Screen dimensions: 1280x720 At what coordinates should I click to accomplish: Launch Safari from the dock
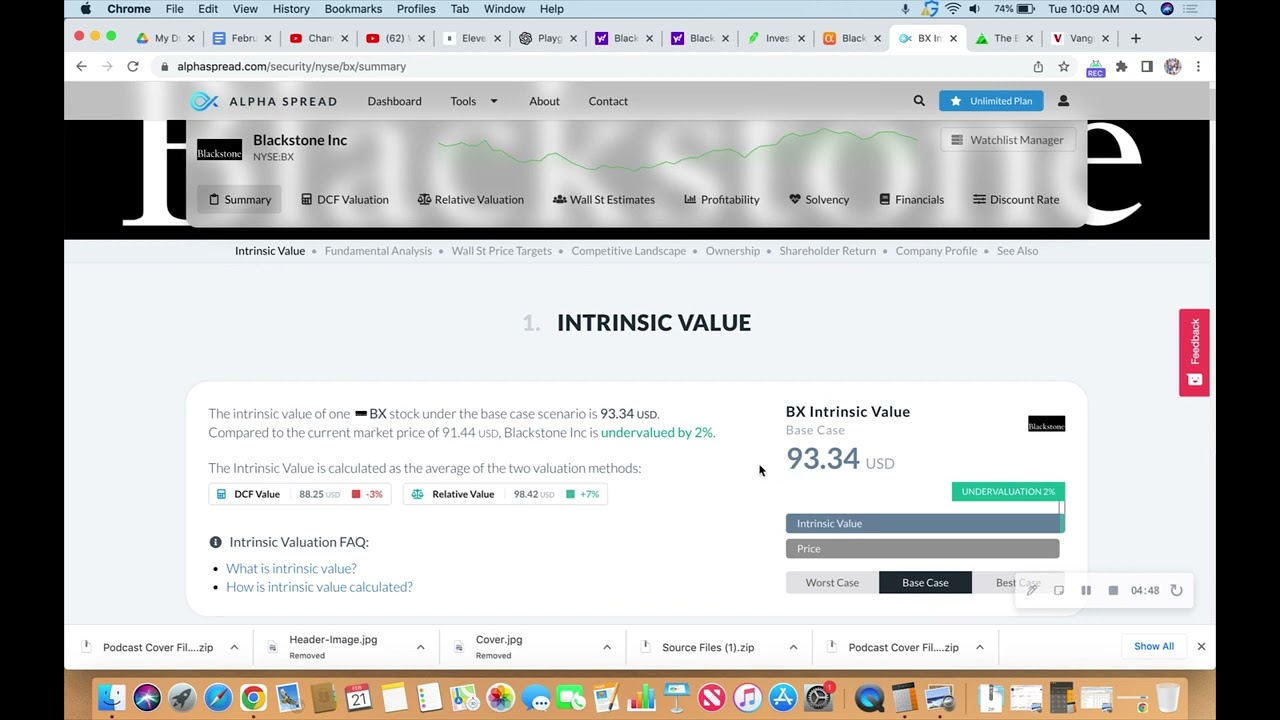pos(217,697)
